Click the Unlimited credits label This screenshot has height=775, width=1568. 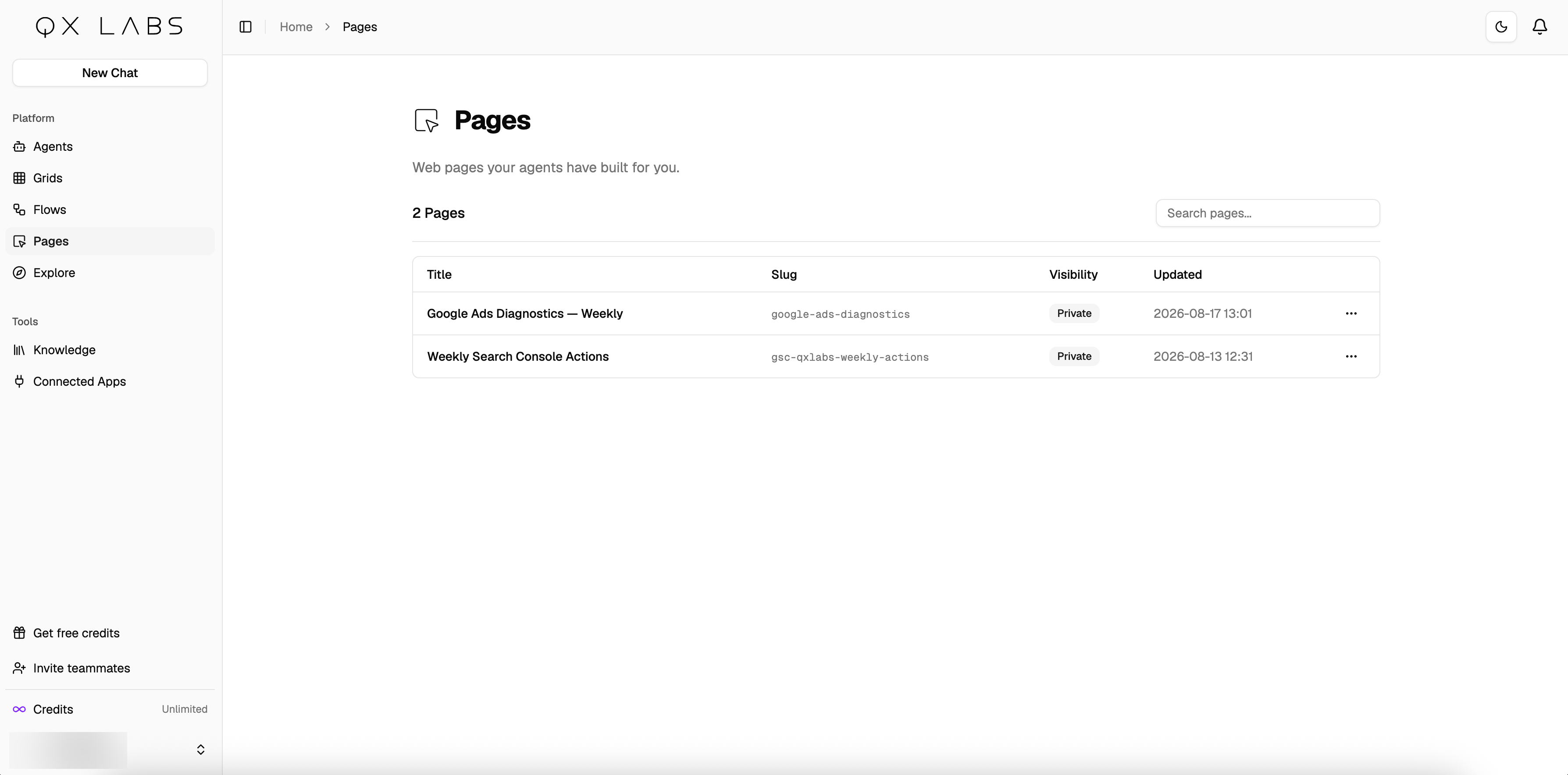pyautogui.click(x=185, y=709)
